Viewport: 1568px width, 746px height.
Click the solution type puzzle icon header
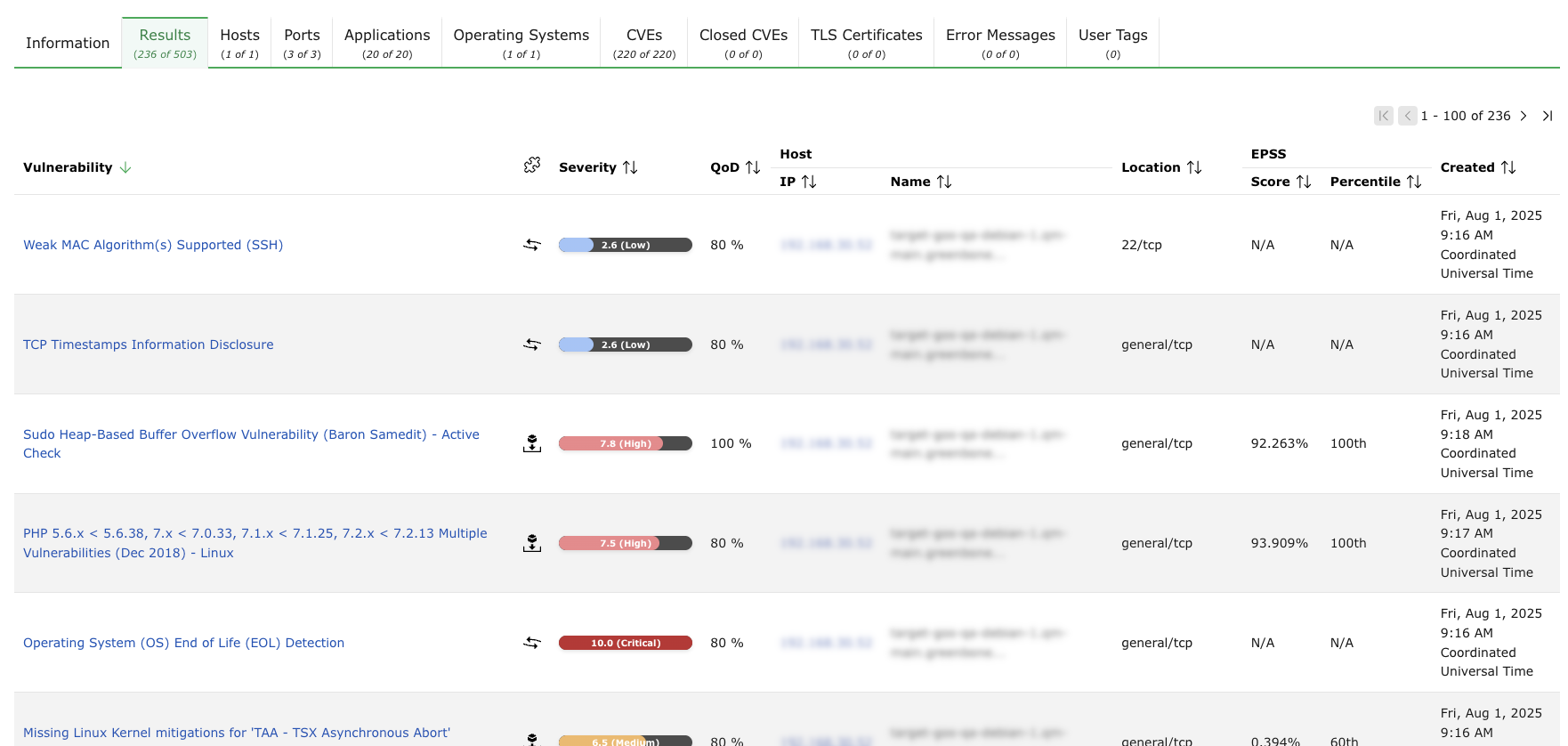[x=532, y=166]
